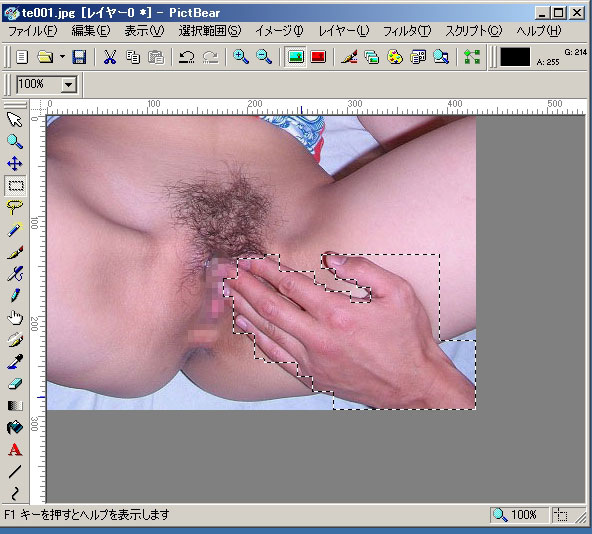Open the フィルタ(T) menu

(x=407, y=31)
